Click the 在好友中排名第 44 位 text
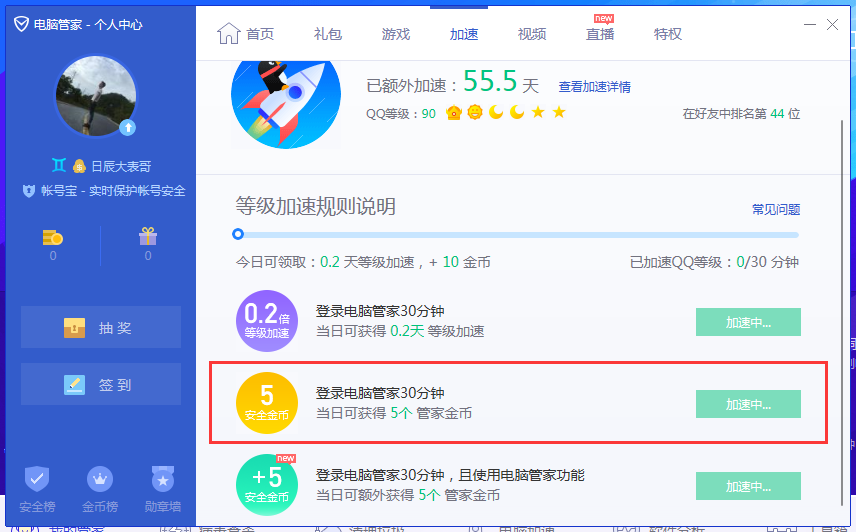Viewport: 856px width, 532px height. (741, 113)
